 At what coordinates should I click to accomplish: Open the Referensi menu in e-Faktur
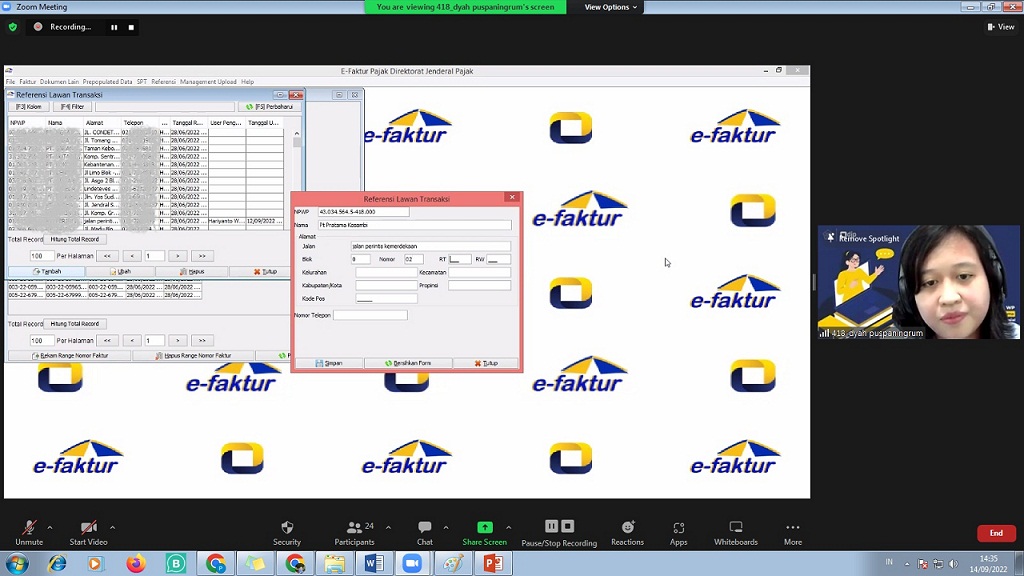(163, 82)
